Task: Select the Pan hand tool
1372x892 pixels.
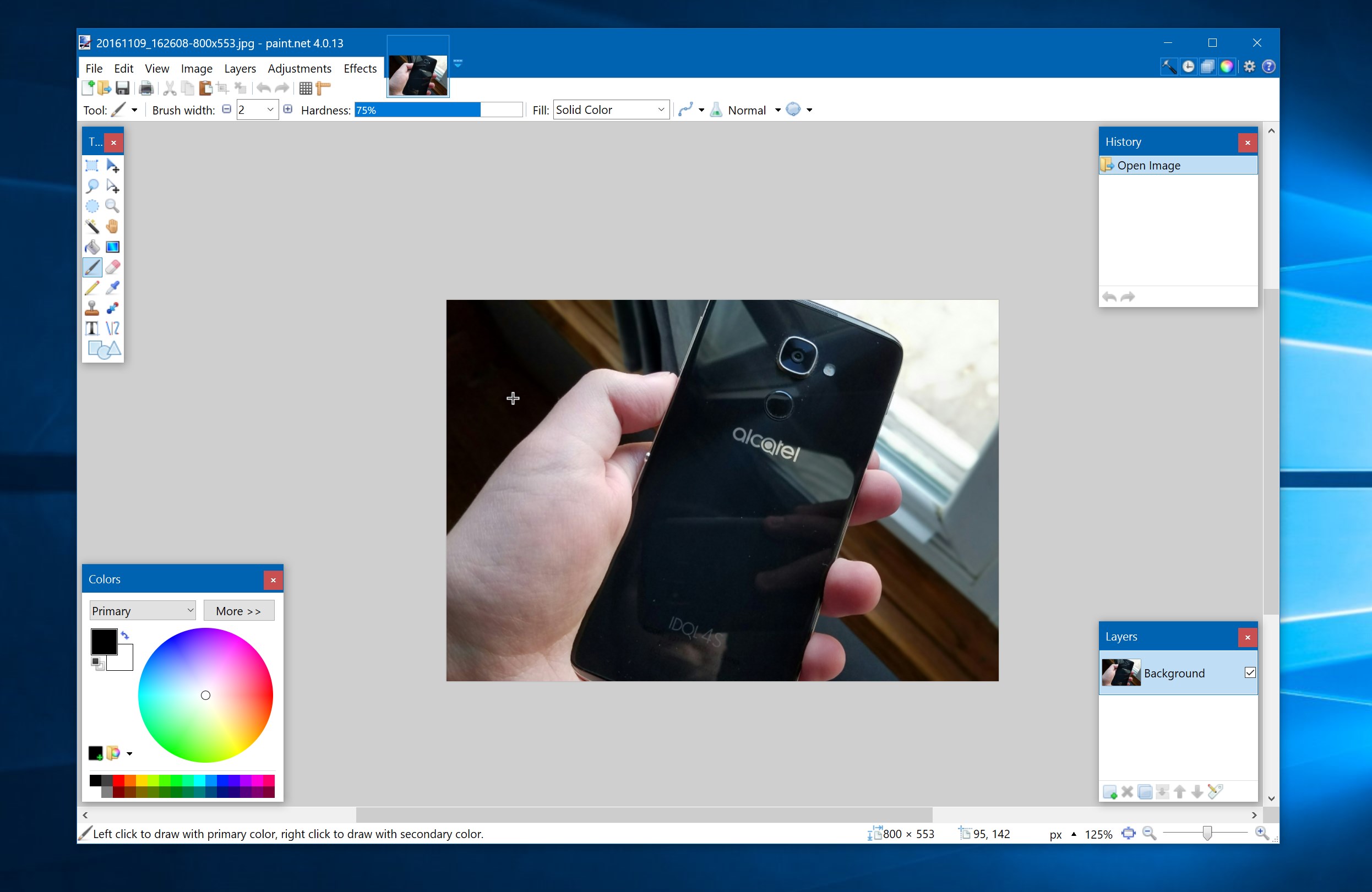Action: pos(113,227)
